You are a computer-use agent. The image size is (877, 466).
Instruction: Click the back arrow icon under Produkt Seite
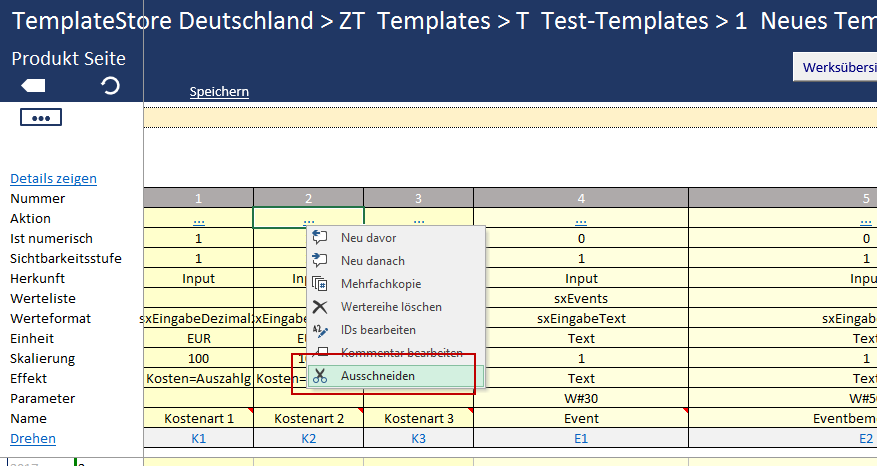tap(33, 86)
